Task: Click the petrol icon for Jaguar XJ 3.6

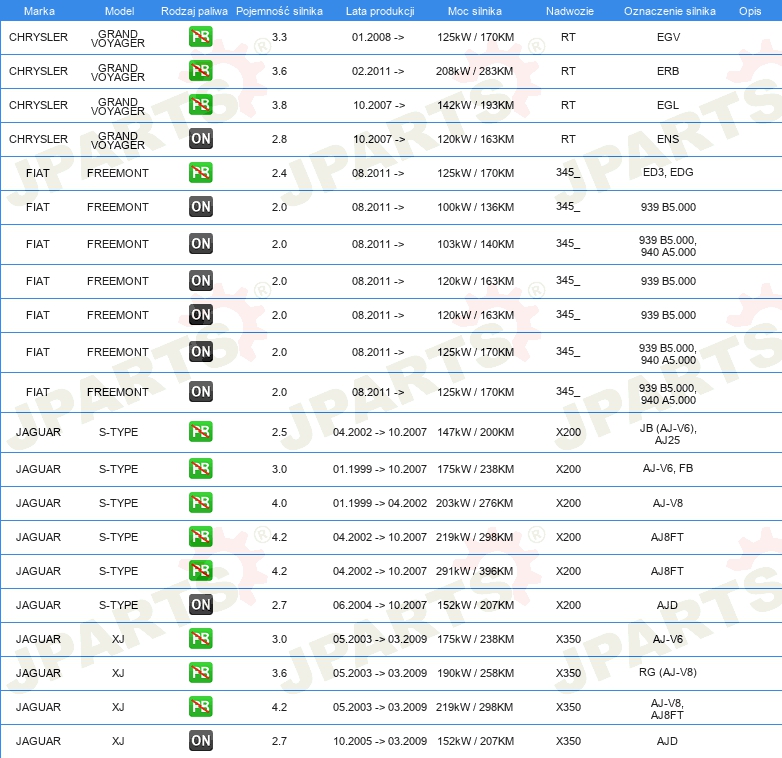Action: (200, 673)
